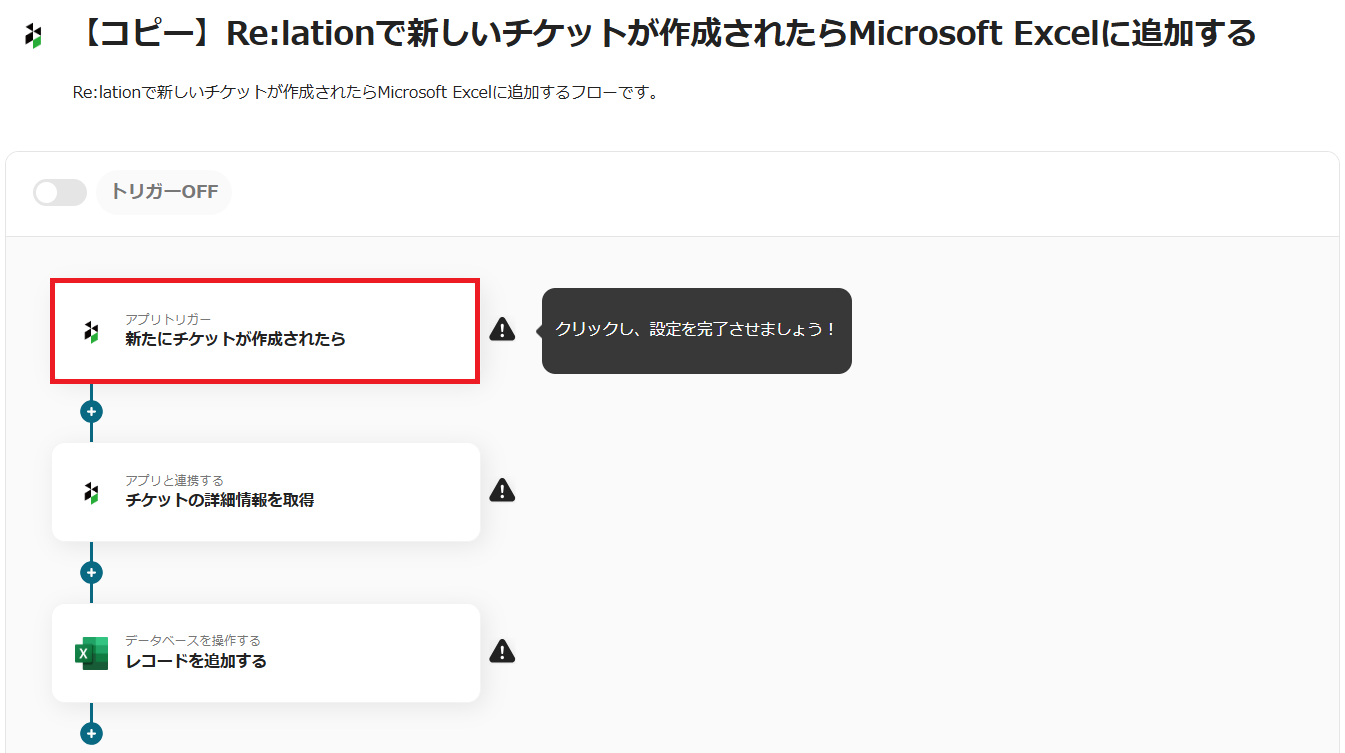This screenshot has width=1345, height=753.
Task: Toggle the trigger ON/OFF switch
Action: coord(60,192)
